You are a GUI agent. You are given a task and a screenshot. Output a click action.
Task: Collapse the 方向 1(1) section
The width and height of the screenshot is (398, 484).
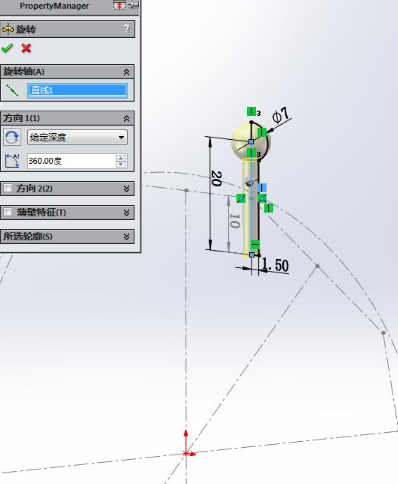[126, 118]
